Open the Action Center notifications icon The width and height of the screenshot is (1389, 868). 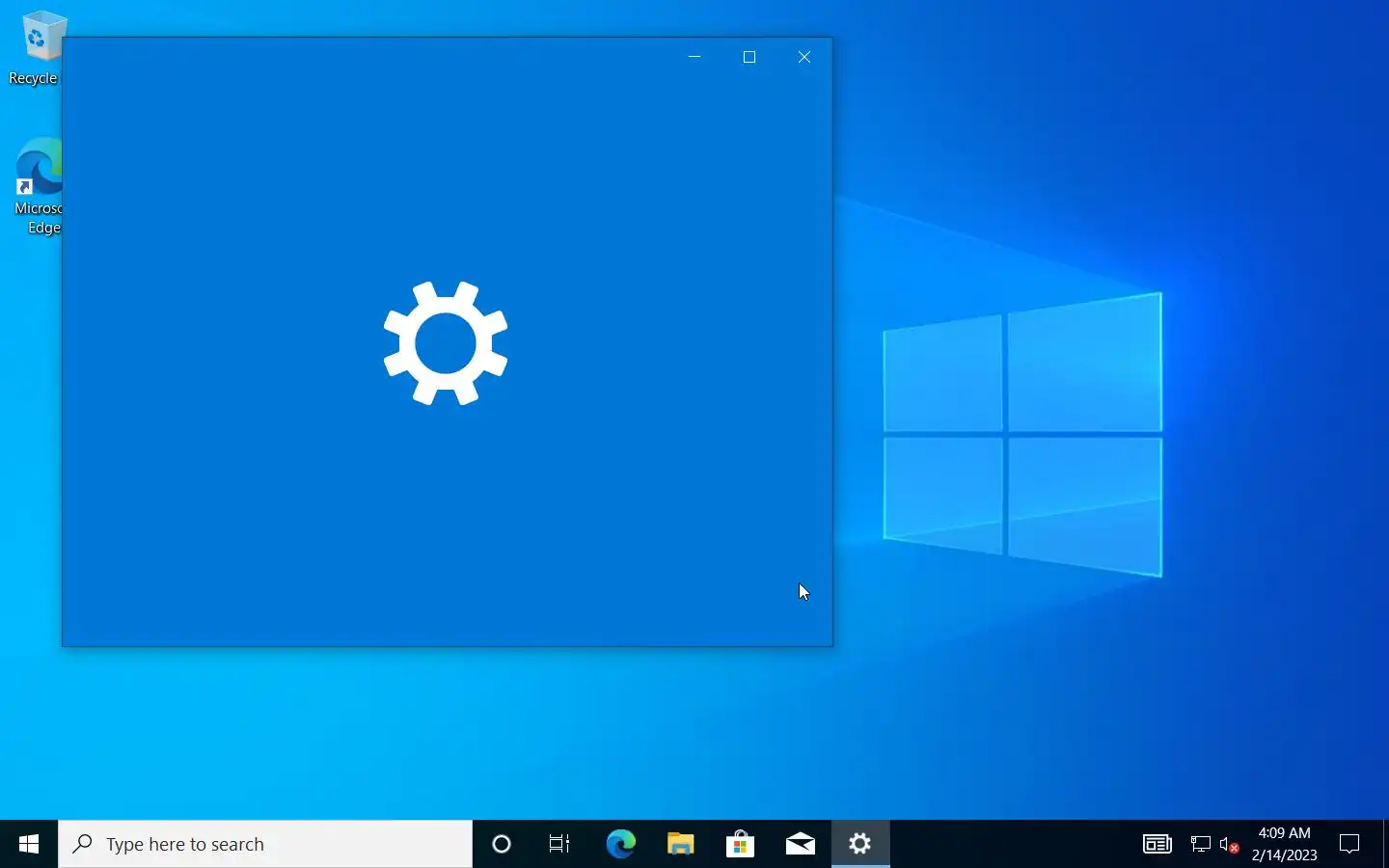pos(1350,844)
